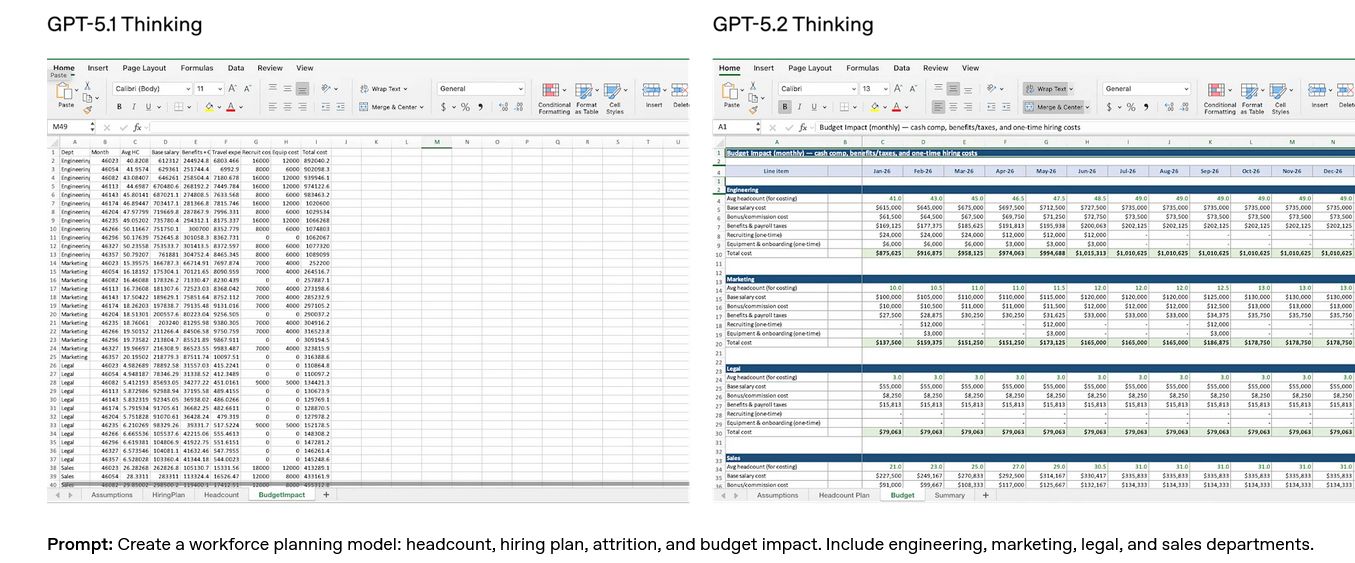The height and width of the screenshot is (563, 1355).
Task: Switch to the Summary sheet tab
Action: coord(949,495)
